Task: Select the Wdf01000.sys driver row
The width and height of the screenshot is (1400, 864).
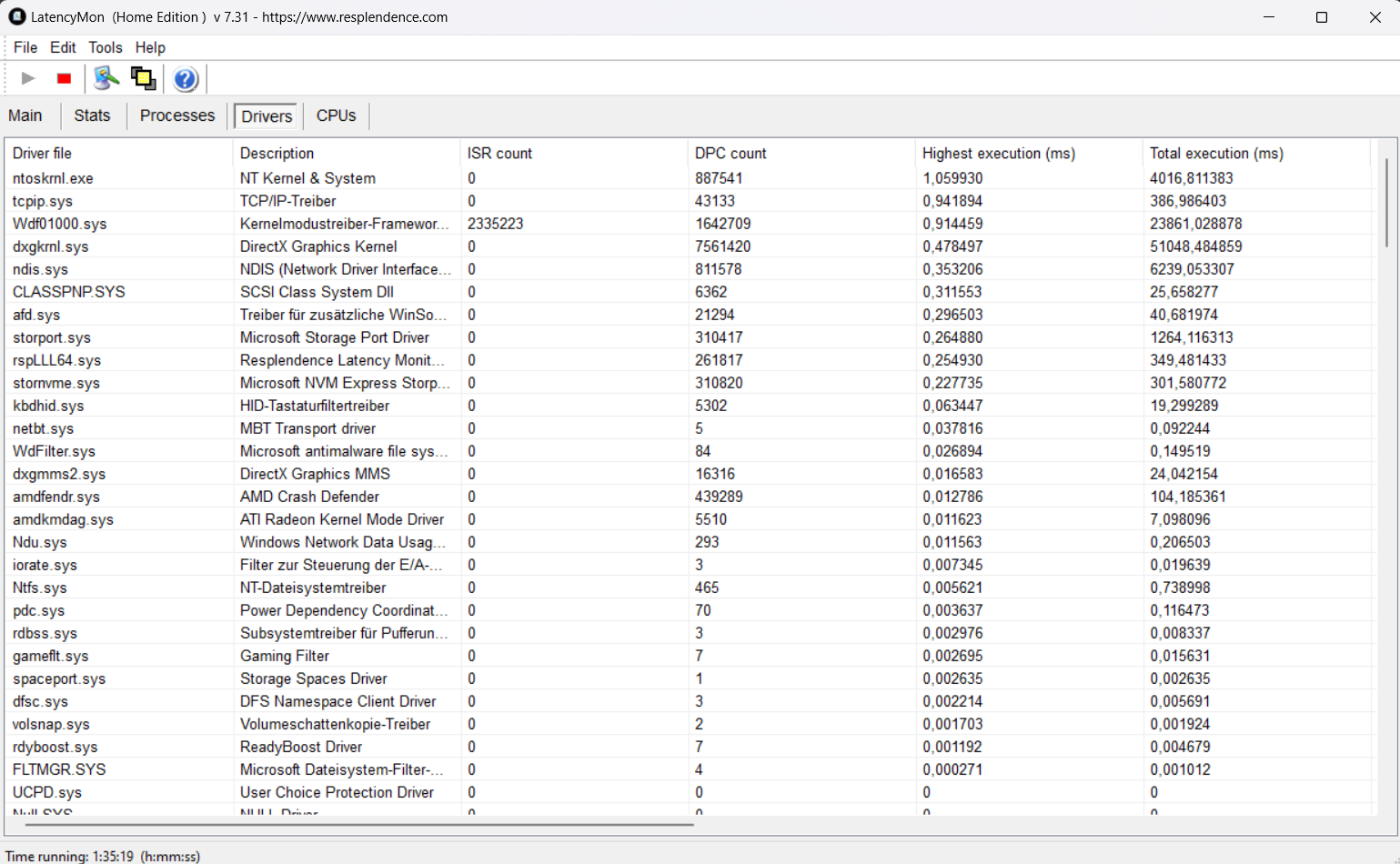Action: (690, 224)
